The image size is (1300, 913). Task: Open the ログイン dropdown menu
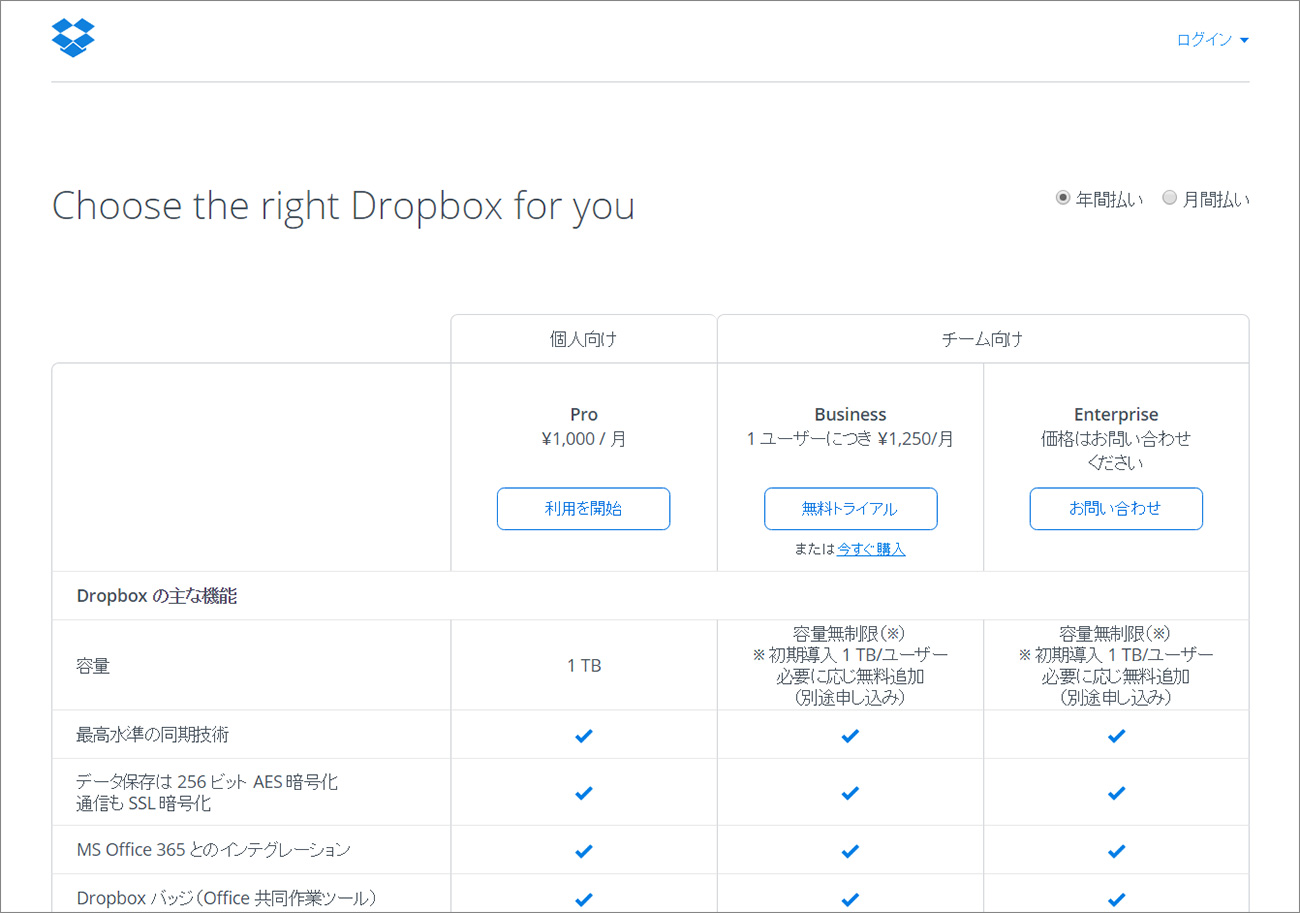click(1213, 40)
